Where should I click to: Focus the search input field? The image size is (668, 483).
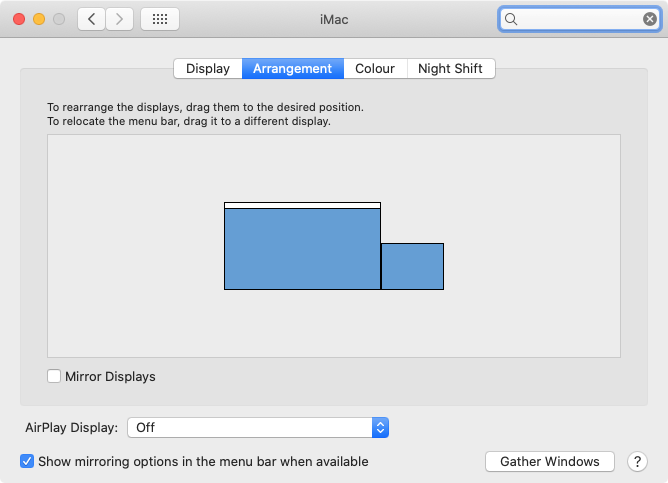point(579,19)
